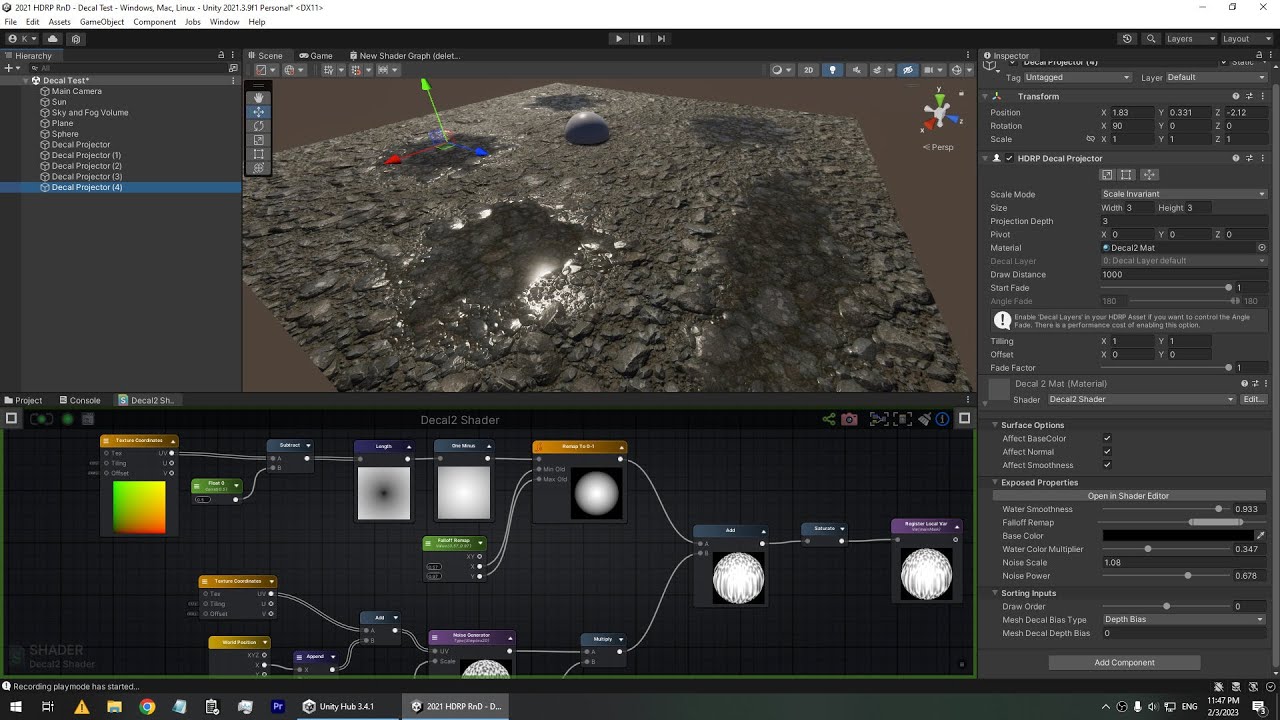Click the Base Color swatch
The image size is (1280, 720).
point(1178,536)
